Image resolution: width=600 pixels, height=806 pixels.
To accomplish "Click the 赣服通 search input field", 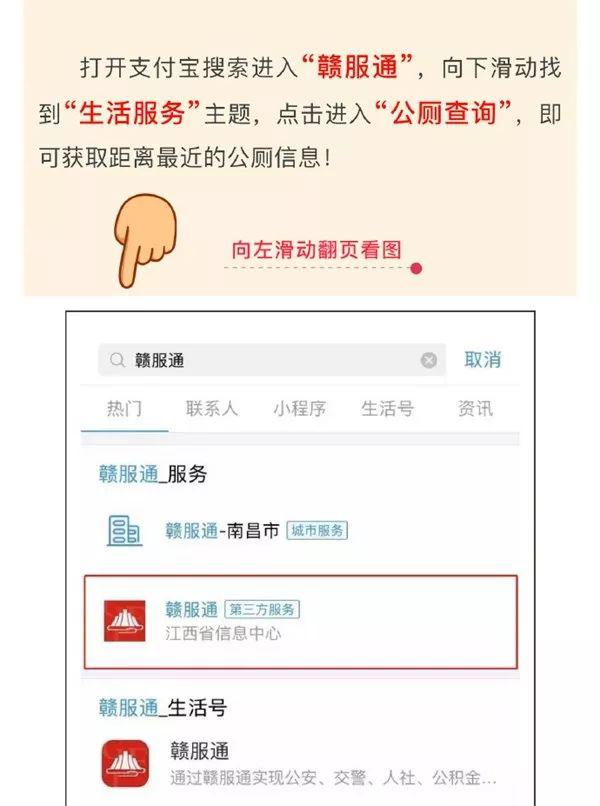I will (271, 360).
